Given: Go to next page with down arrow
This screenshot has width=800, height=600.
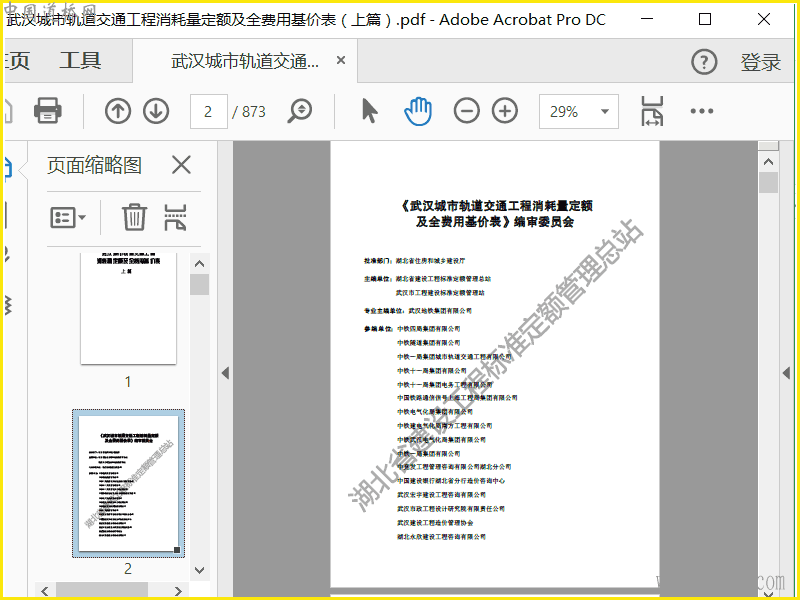Looking at the screenshot, I should click(156, 111).
